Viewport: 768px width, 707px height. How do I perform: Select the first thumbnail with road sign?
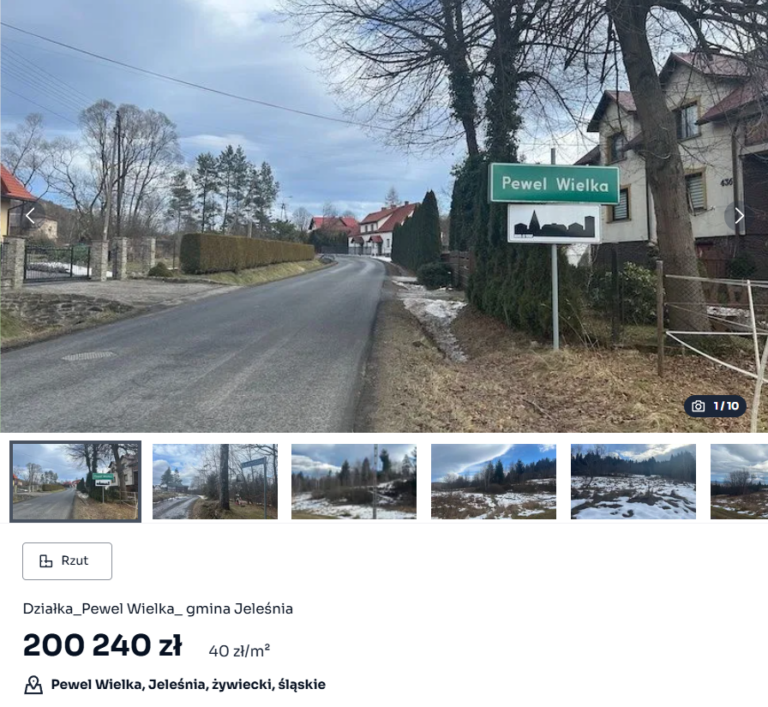(x=75, y=482)
